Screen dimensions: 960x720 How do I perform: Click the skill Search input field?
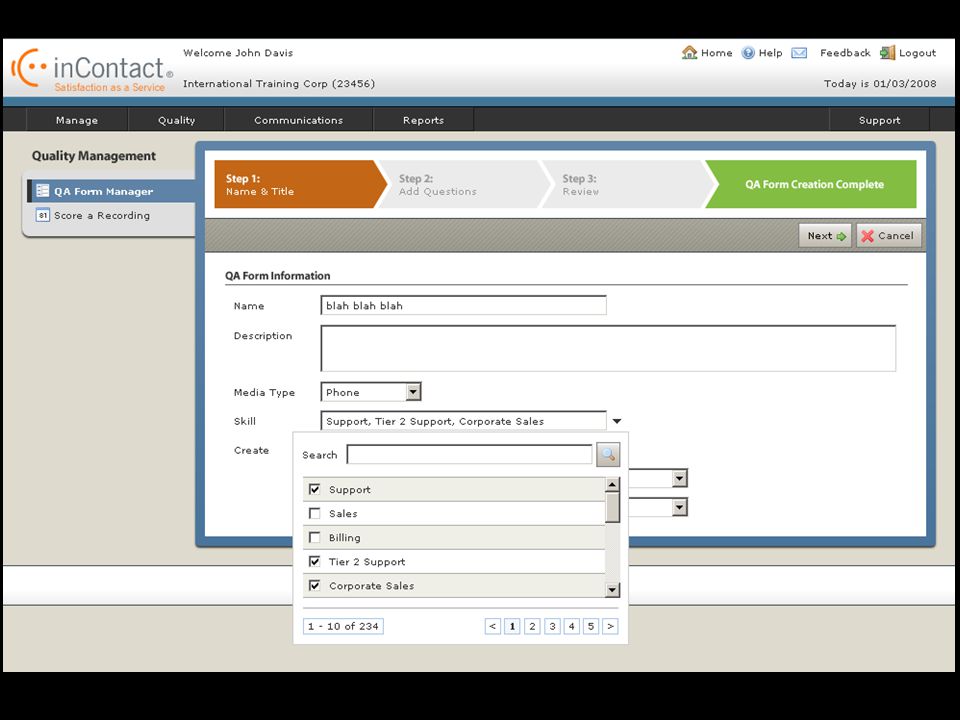[x=470, y=454]
